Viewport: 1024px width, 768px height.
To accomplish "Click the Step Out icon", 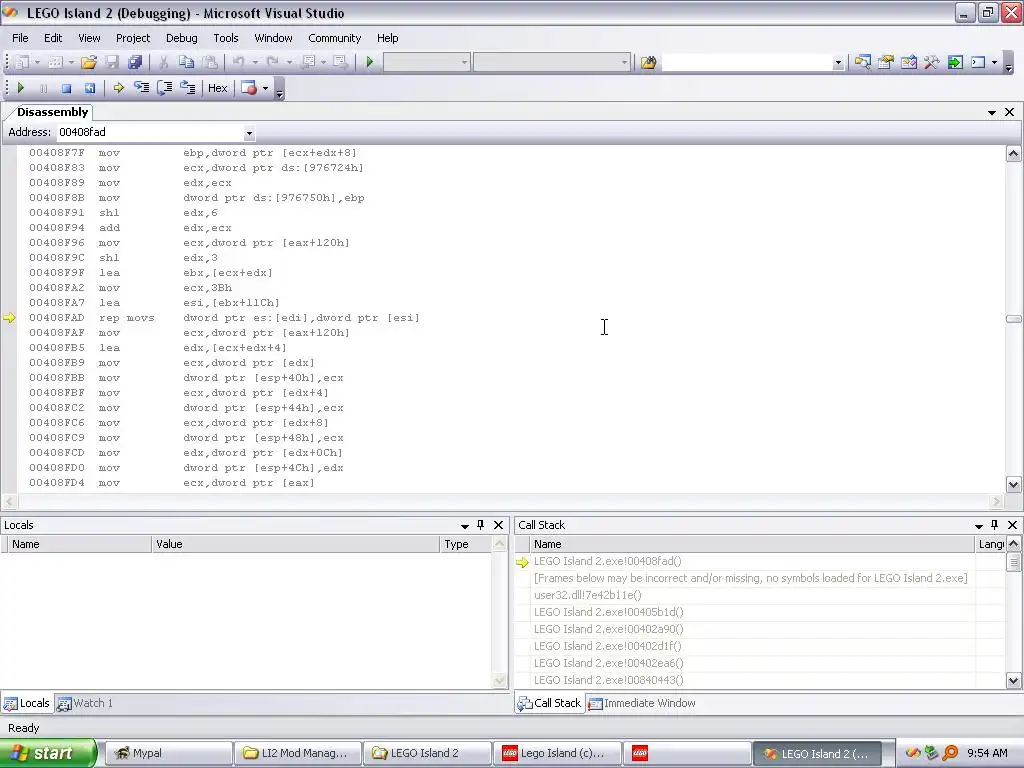I will tap(187, 88).
